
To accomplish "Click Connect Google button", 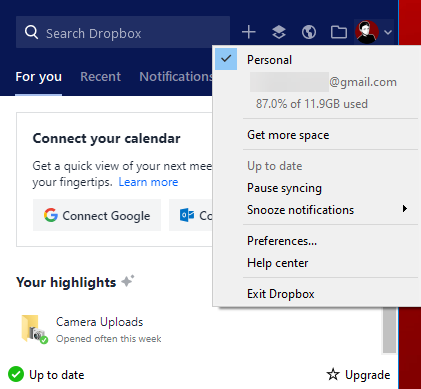I will (97, 215).
